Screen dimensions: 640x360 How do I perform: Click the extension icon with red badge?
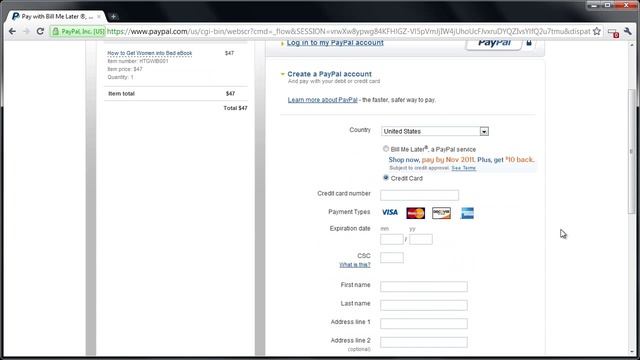coord(613,33)
